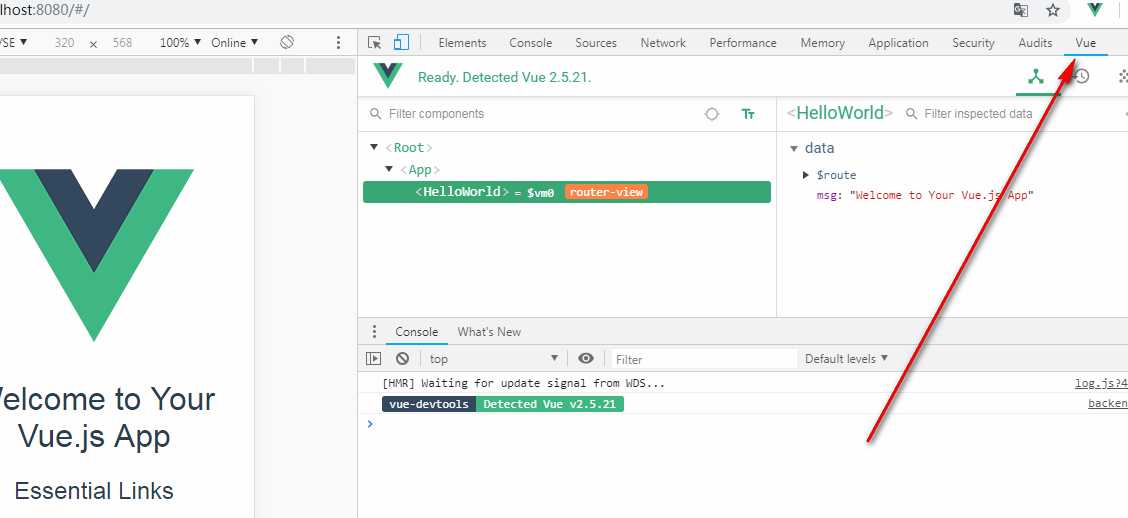Click the router-view badge
The height and width of the screenshot is (518, 1128).
point(606,192)
